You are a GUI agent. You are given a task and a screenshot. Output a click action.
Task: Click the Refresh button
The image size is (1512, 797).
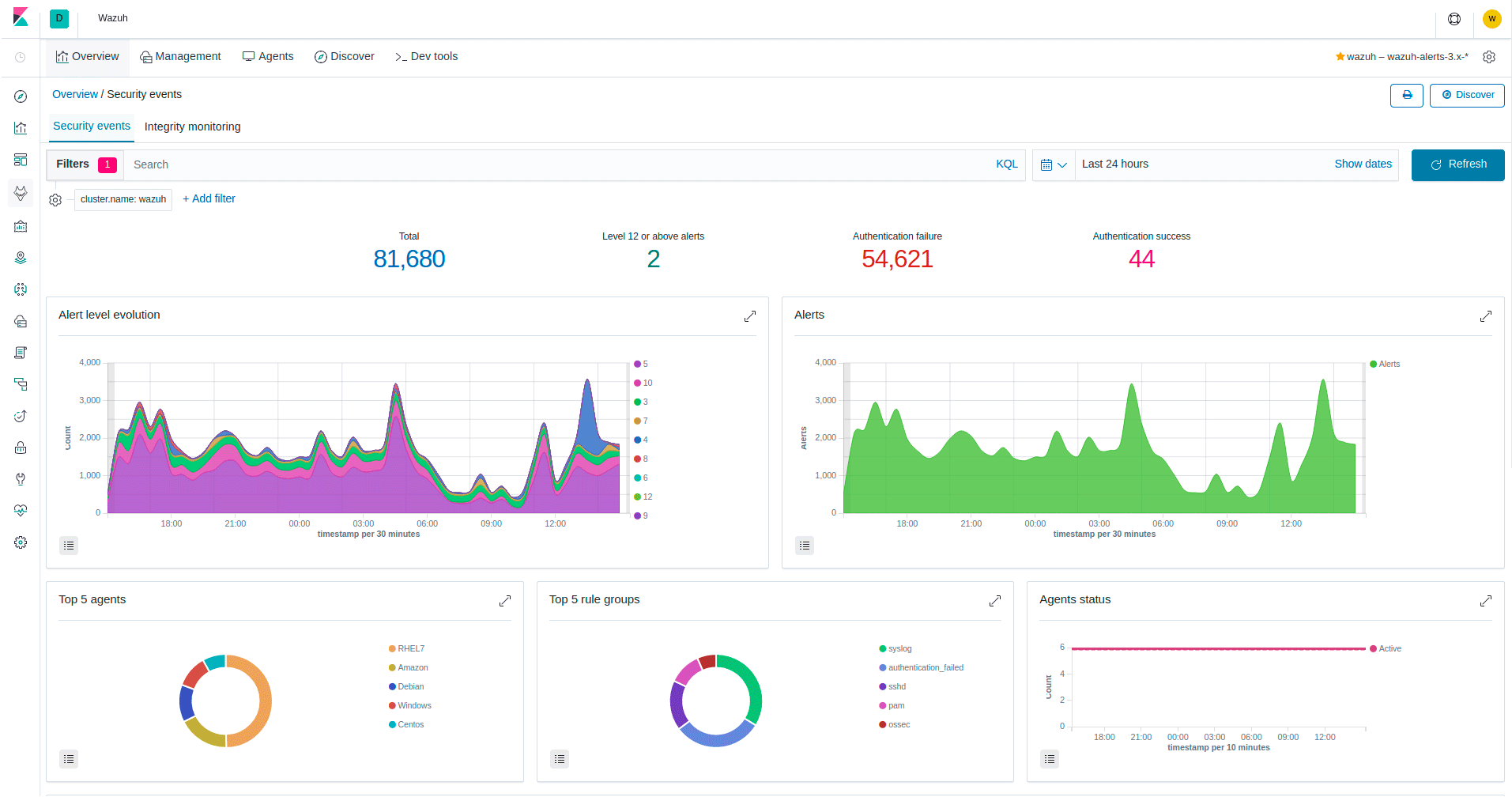(x=1457, y=164)
